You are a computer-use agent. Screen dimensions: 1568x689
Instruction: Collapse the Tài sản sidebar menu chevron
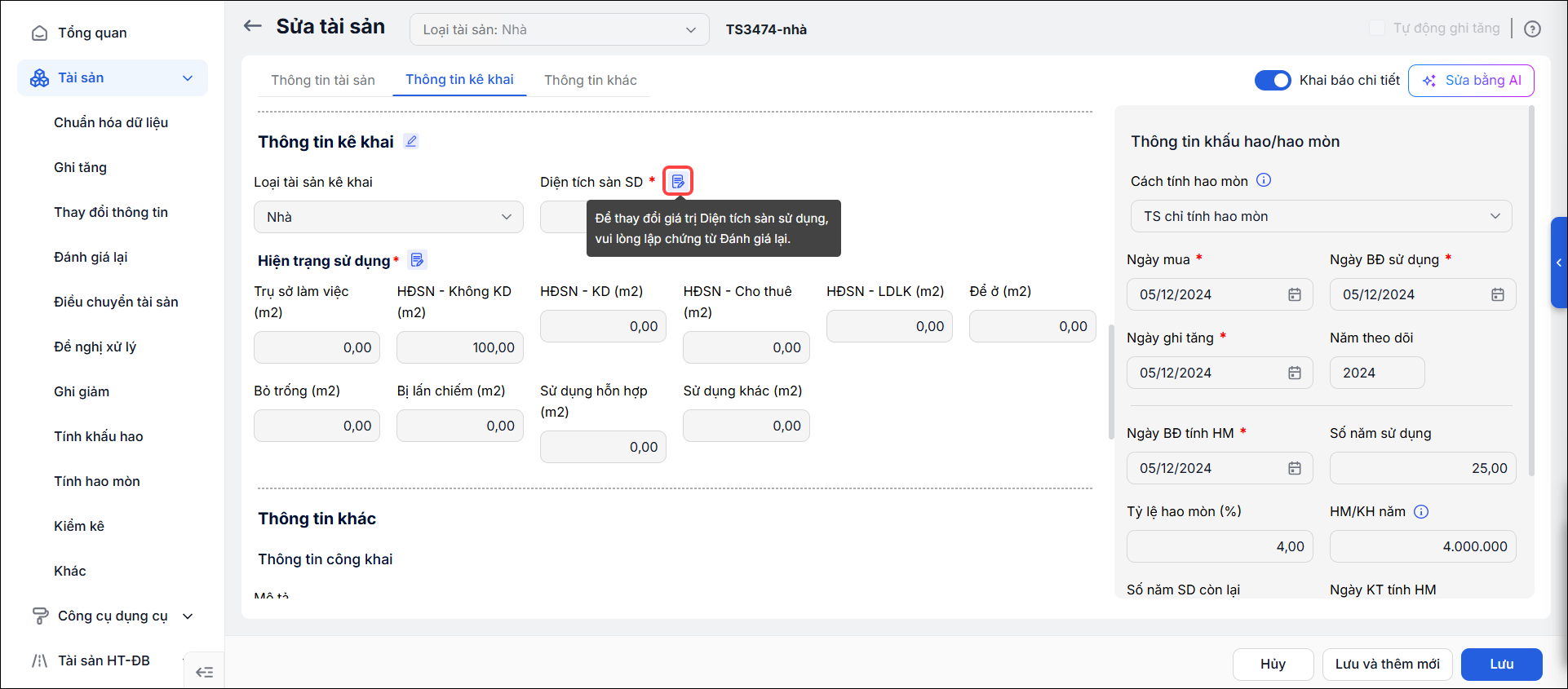pyautogui.click(x=188, y=78)
